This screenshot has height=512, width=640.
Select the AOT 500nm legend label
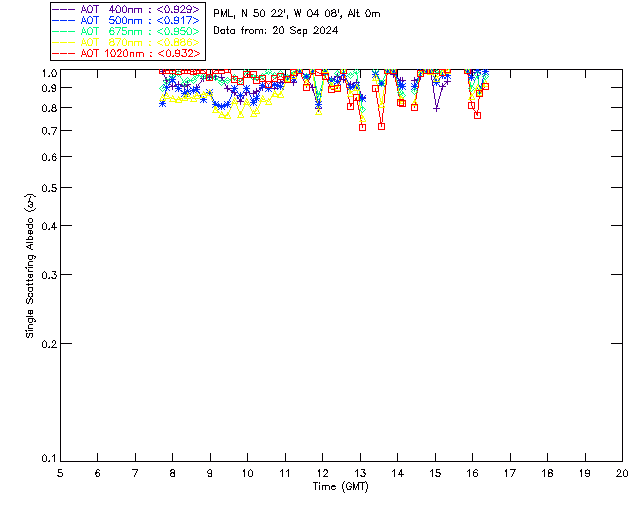coord(126,20)
